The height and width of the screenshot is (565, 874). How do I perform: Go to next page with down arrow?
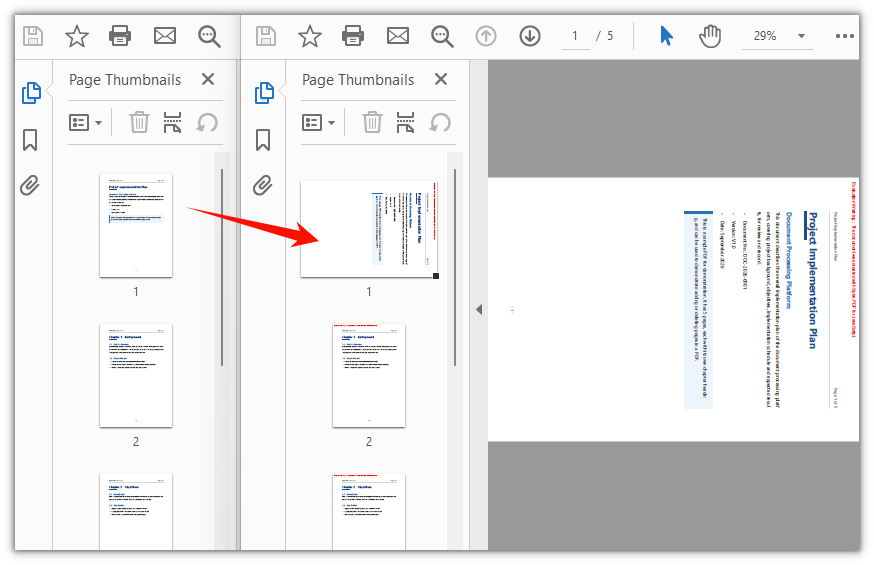[530, 36]
